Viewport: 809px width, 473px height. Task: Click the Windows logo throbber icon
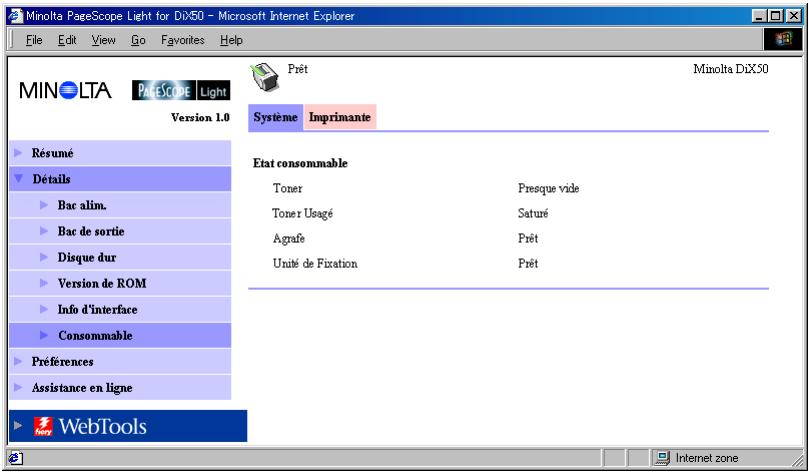coord(783,39)
